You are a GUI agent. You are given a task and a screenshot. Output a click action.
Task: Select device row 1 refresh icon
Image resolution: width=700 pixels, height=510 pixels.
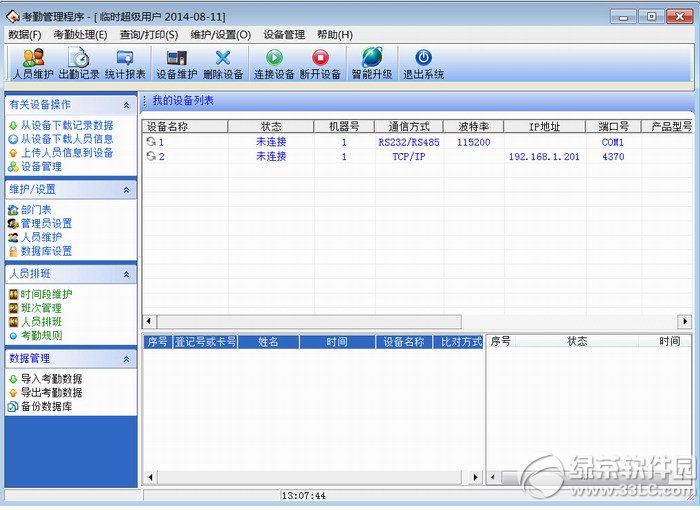151,142
